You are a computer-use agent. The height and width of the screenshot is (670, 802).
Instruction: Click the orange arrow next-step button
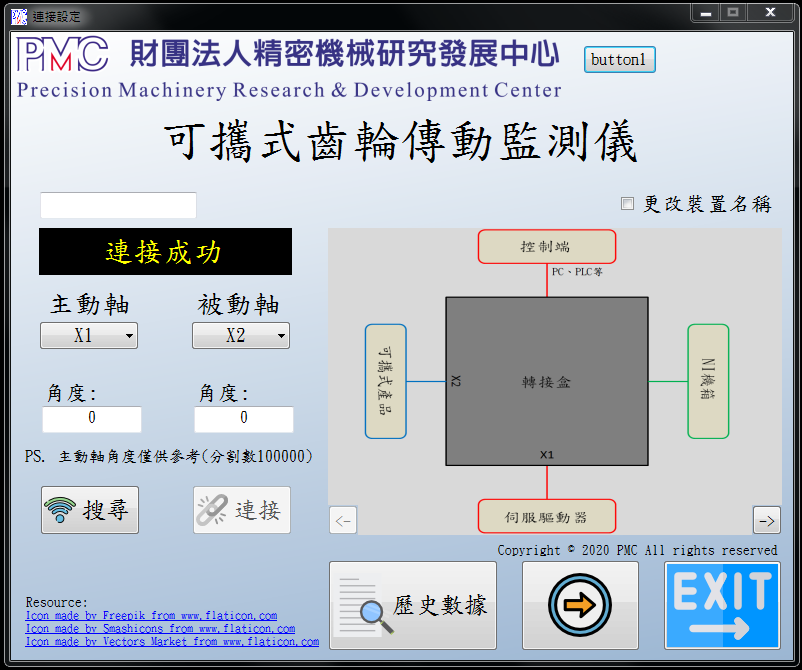point(580,606)
